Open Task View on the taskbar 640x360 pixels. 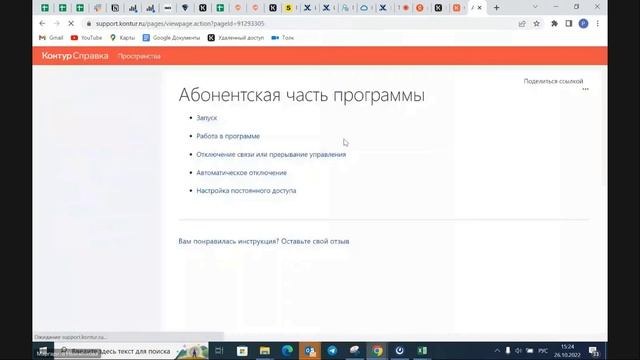(x=219, y=351)
